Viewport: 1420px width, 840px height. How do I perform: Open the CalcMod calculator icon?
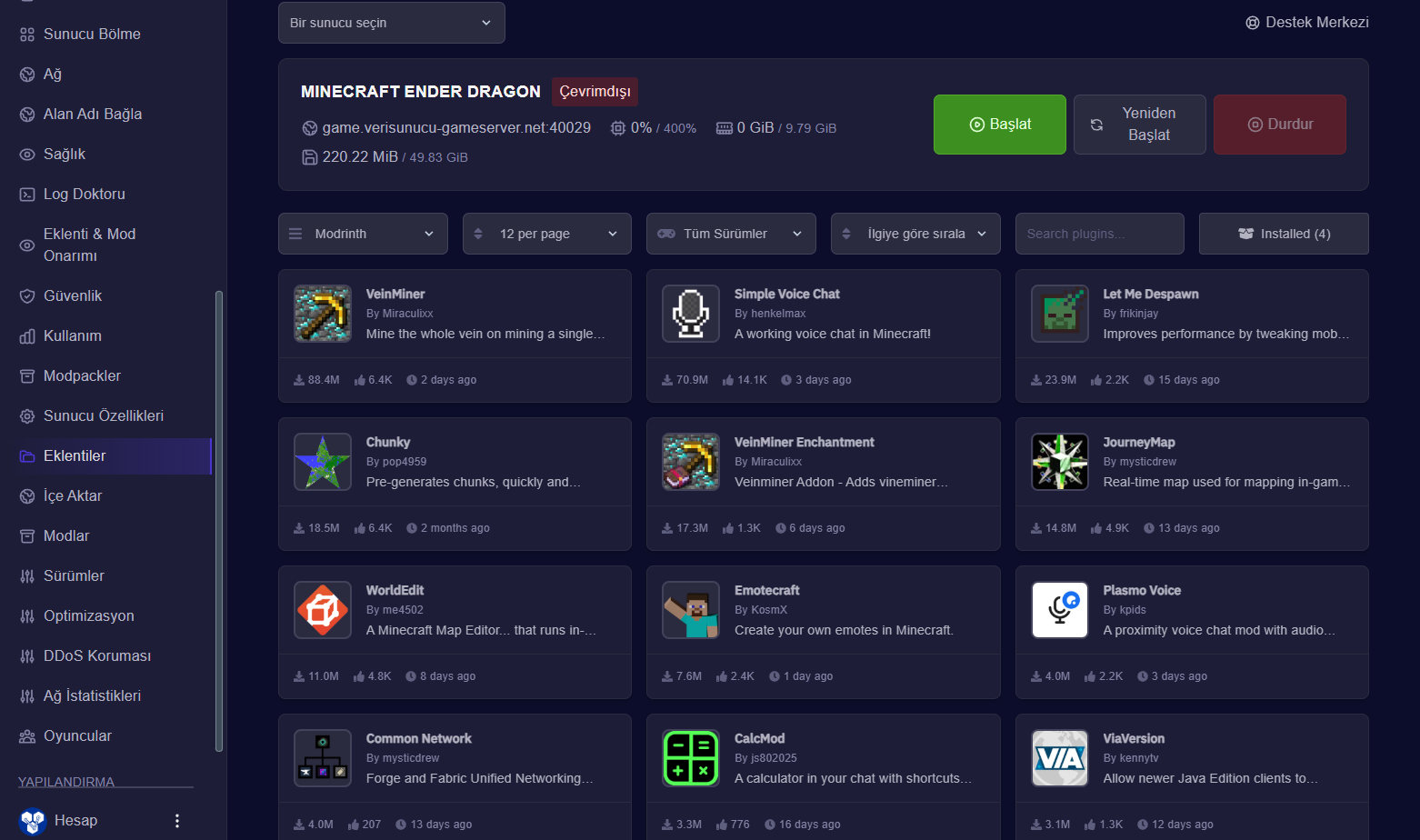pyautogui.click(x=691, y=758)
